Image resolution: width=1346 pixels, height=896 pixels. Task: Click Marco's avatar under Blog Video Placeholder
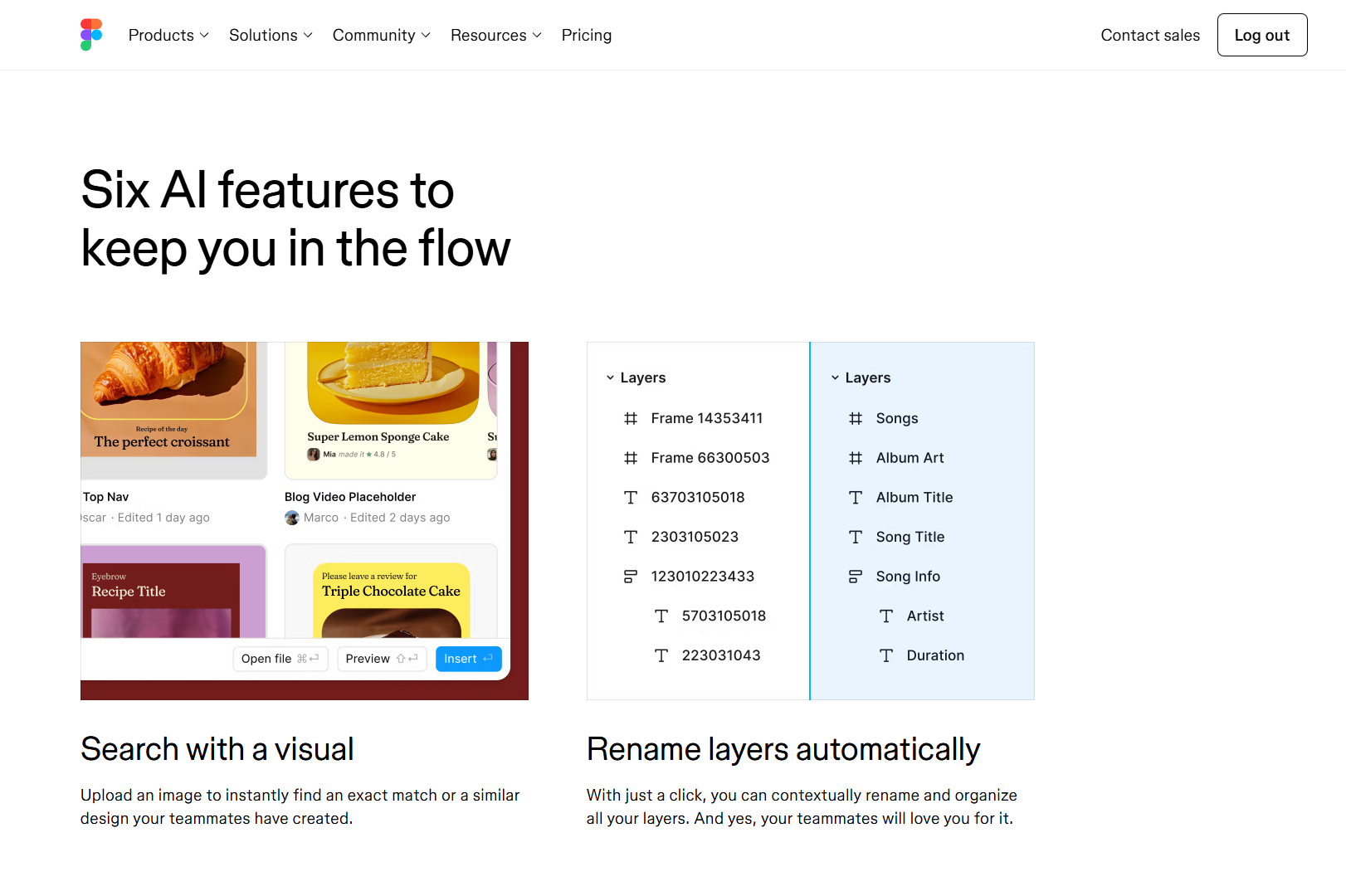pyautogui.click(x=292, y=518)
